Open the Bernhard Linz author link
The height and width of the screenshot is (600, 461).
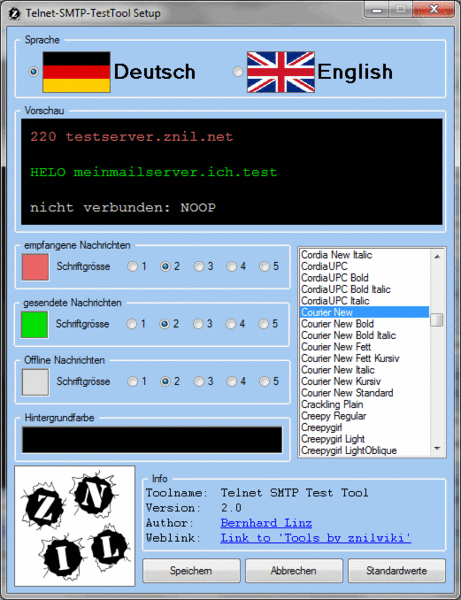click(x=266, y=523)
